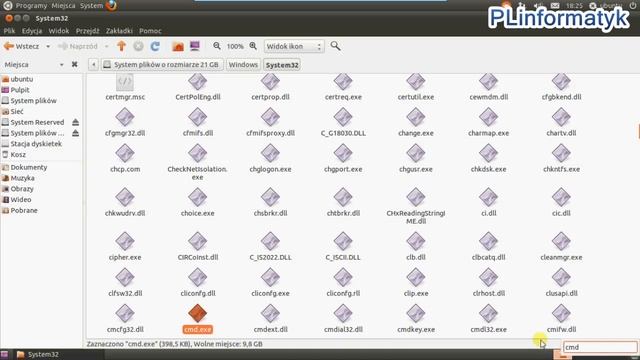640x360 pixels.
Task: Eject the 'System plików ...' volume
Action: [x=76, y=133]
